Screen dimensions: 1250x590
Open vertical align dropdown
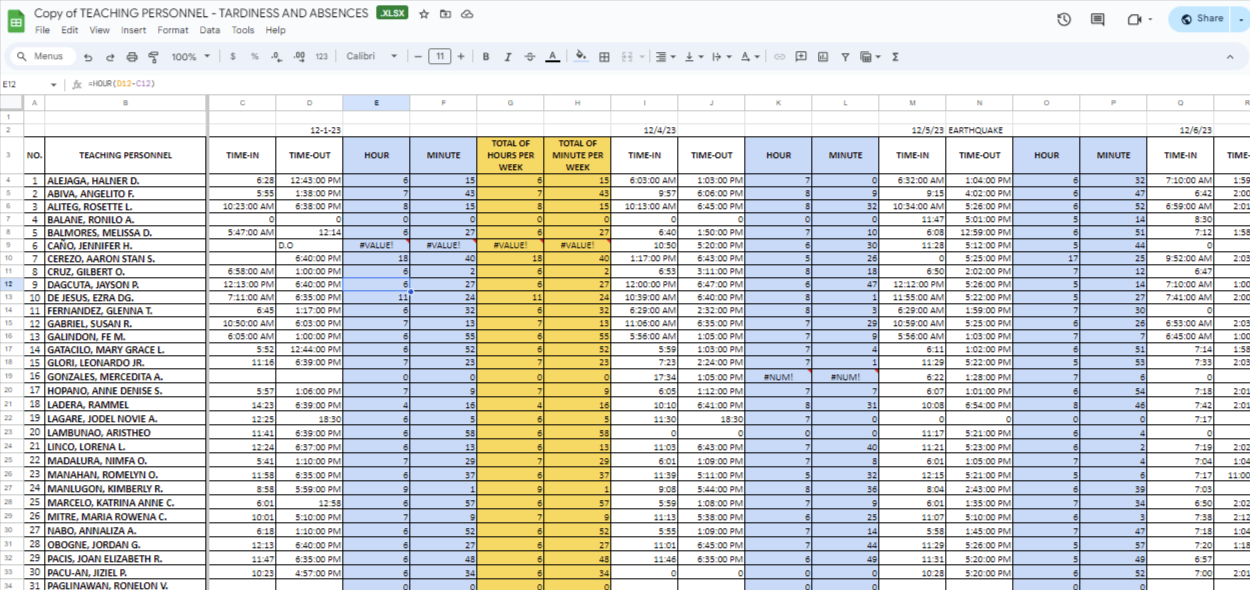693,57
